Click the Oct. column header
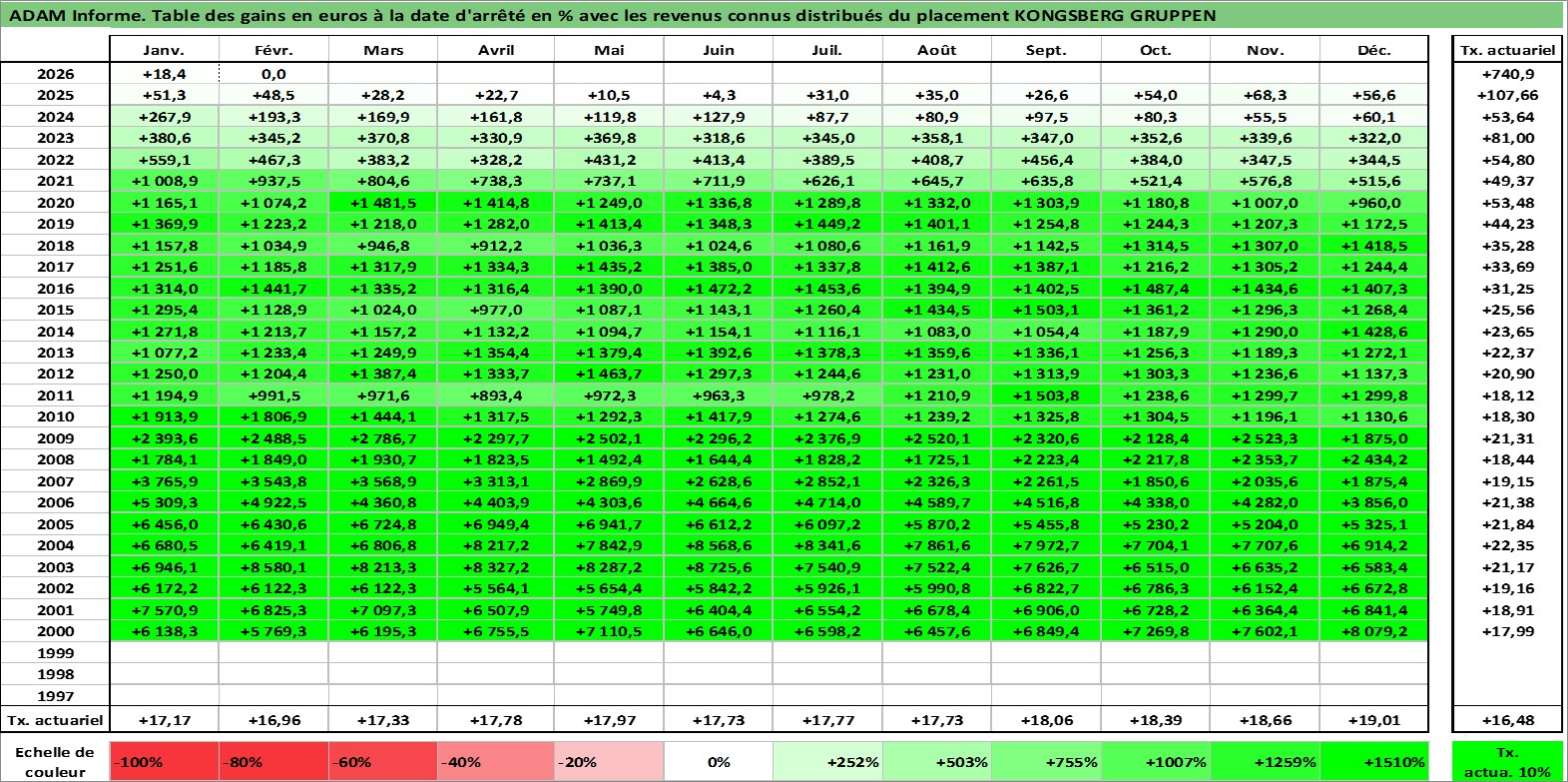Image resolution: width=1568 pixels, height=782 pixels. [1155, 50]
